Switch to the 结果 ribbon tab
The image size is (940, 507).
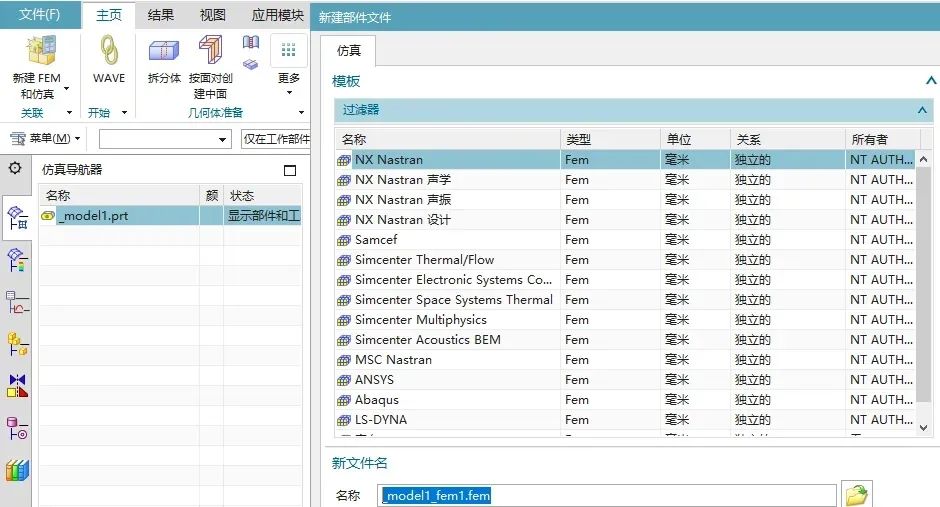pos(161,15)
